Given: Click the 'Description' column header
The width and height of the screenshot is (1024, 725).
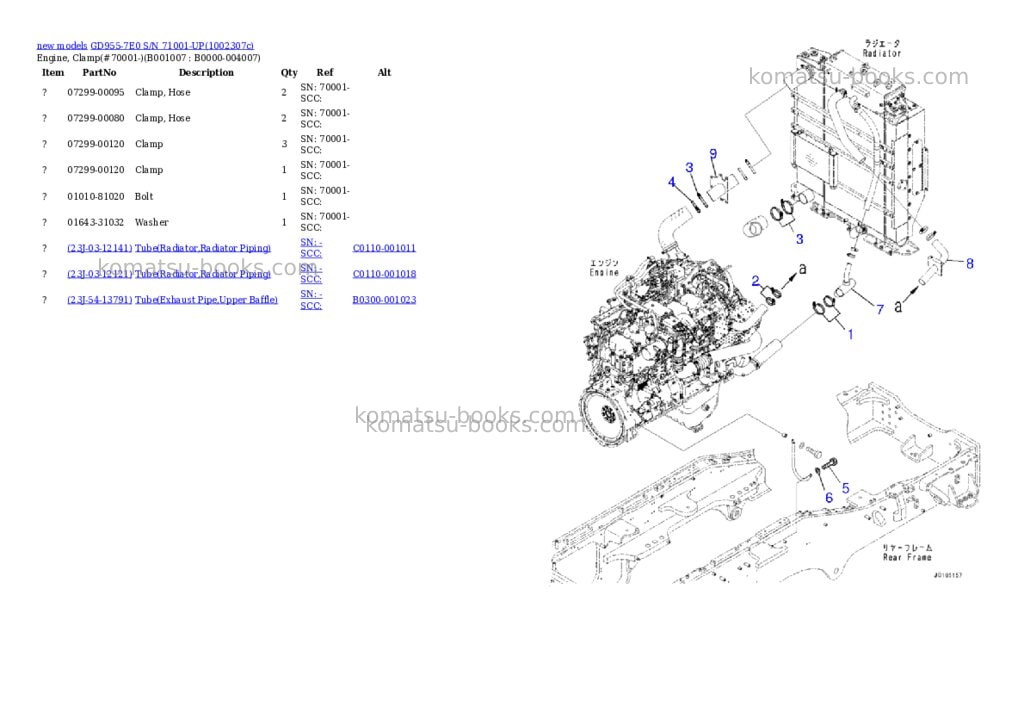Looking at the screenshot, I should 206,72.
